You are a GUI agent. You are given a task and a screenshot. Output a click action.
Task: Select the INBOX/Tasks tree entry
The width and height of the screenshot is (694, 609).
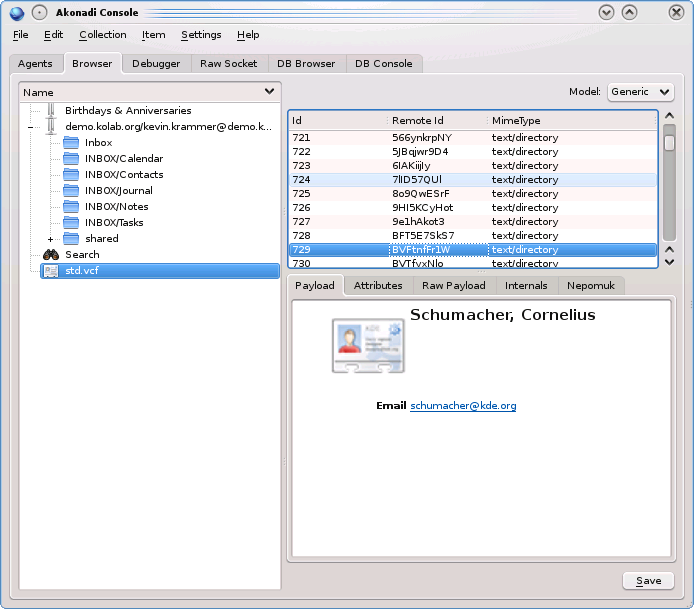pyautogui.click(x=114, y=223)
